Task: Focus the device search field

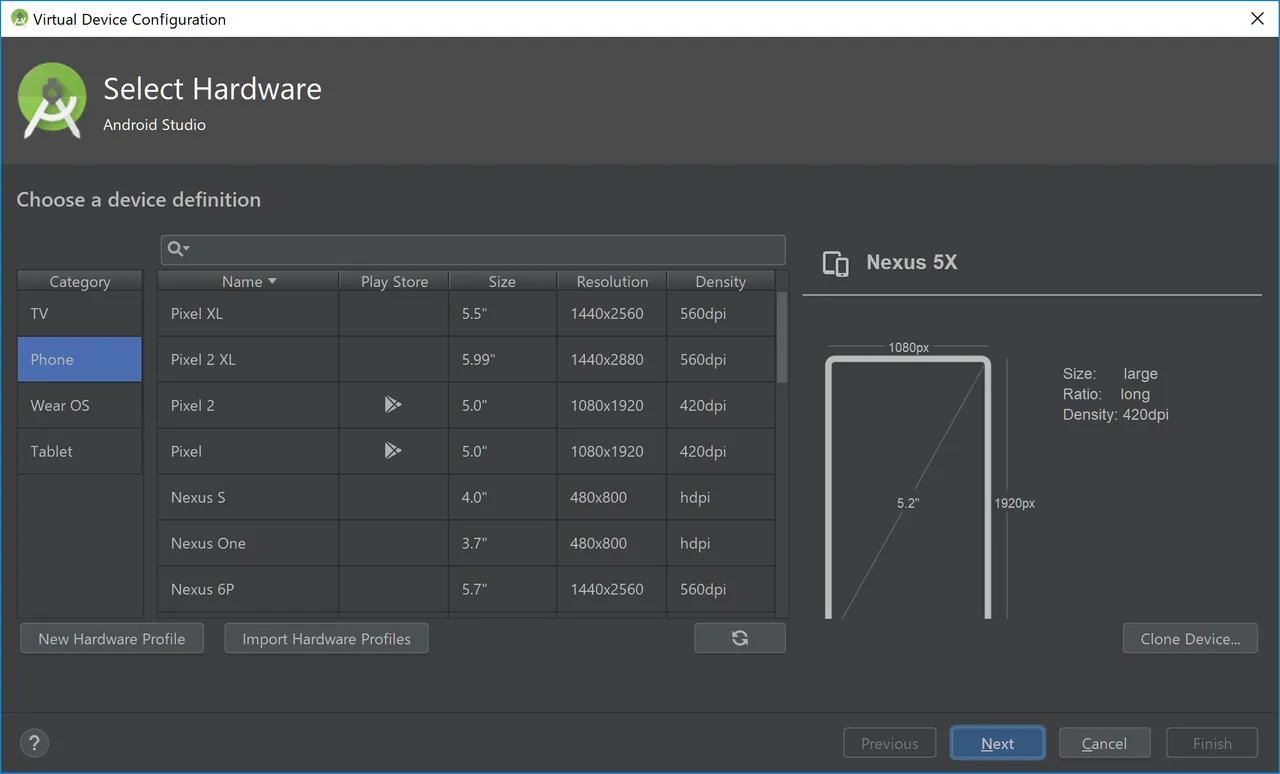Action: pos(473,249)
